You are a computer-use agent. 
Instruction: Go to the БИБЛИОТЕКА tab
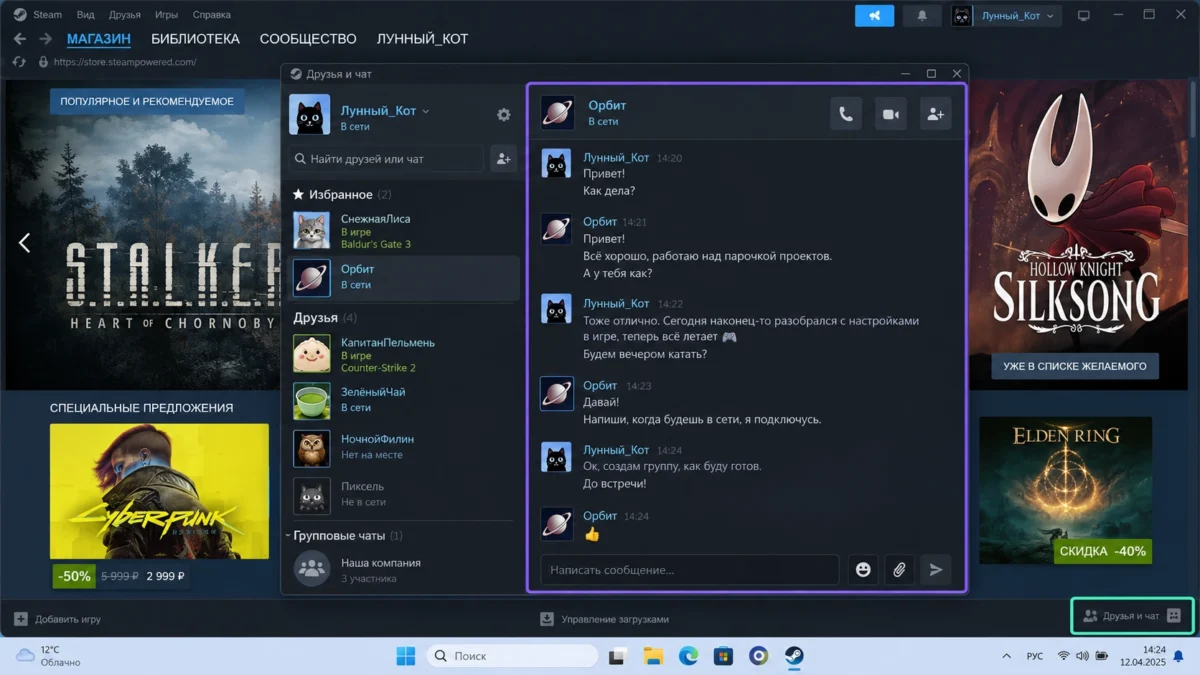coord(195,39)
